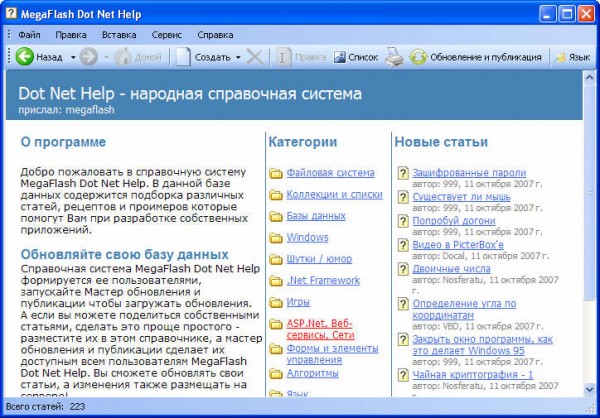Screen dimensions: 600x418
Task: Click help icon beside Двоичные числа
Action: [403, 269]
